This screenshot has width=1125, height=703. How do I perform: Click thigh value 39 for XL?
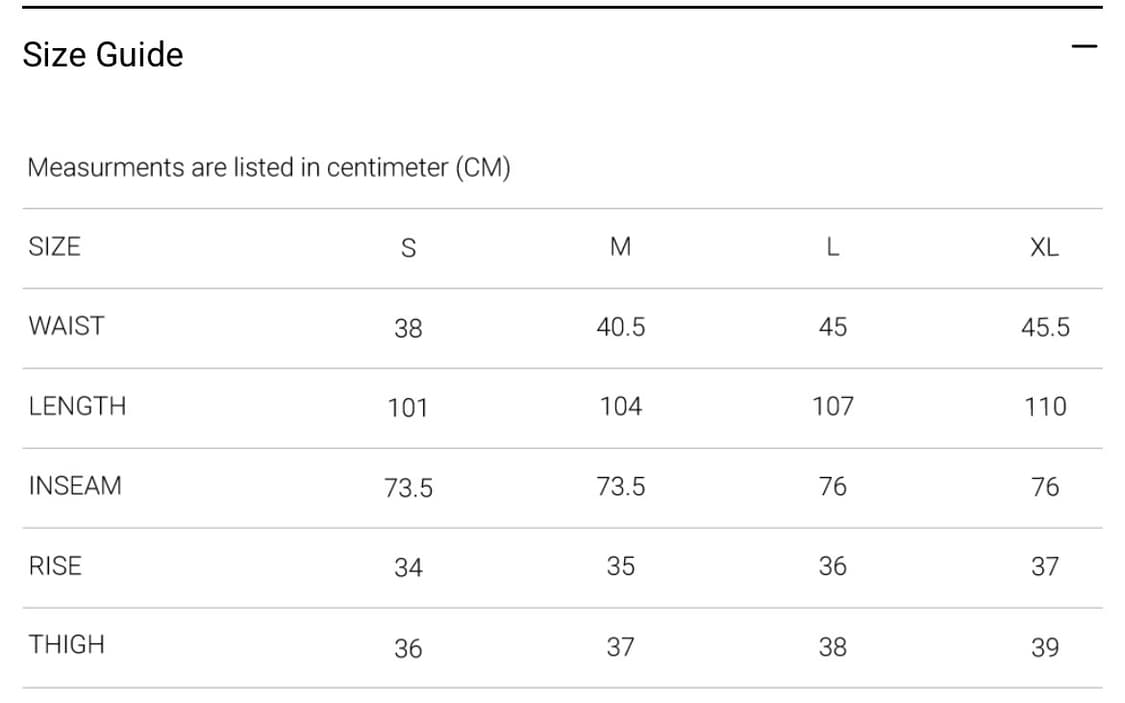coord(1044,648)
